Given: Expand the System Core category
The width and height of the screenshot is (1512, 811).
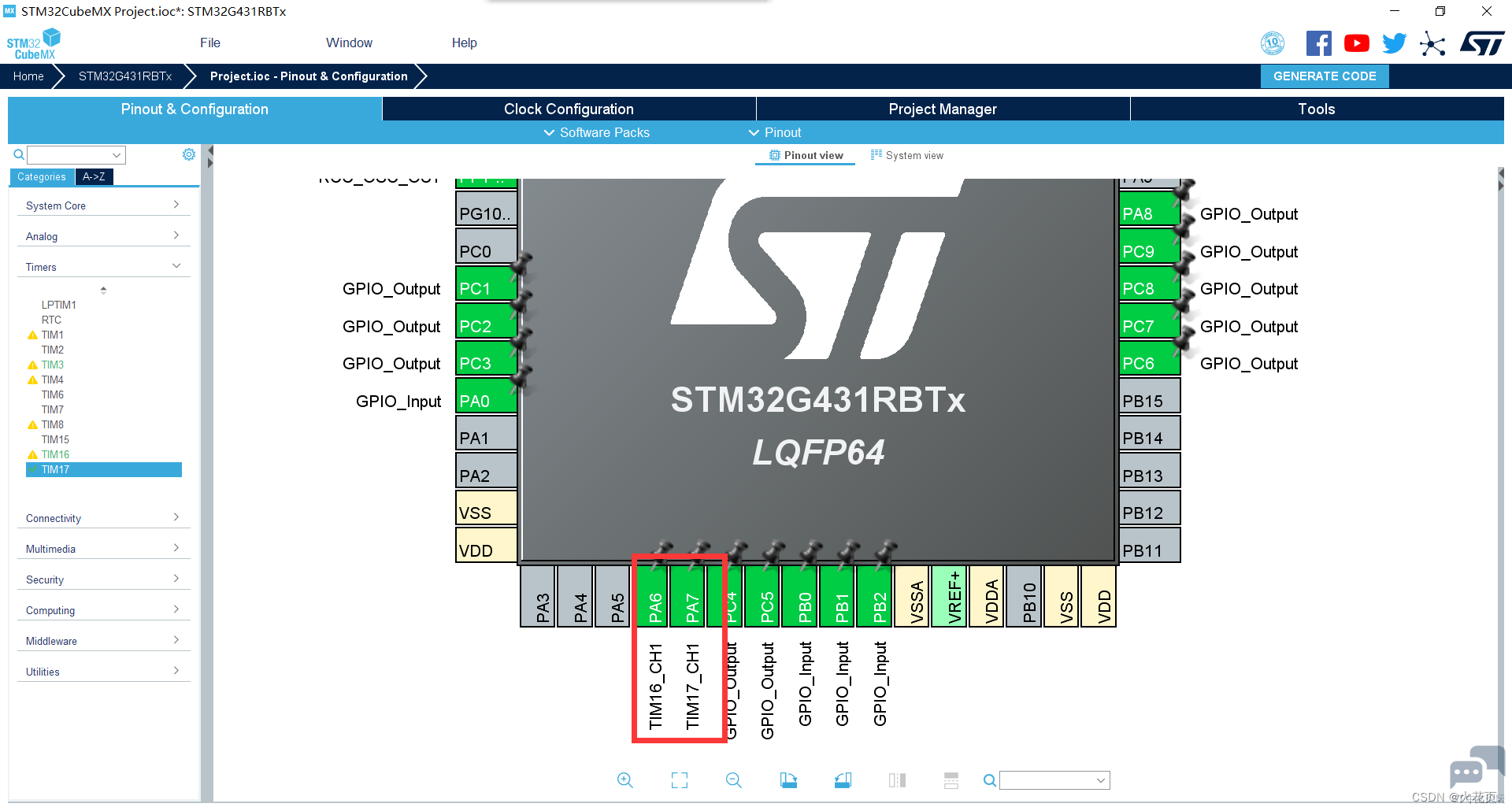Looking at the screenshot, I should 103,206.
